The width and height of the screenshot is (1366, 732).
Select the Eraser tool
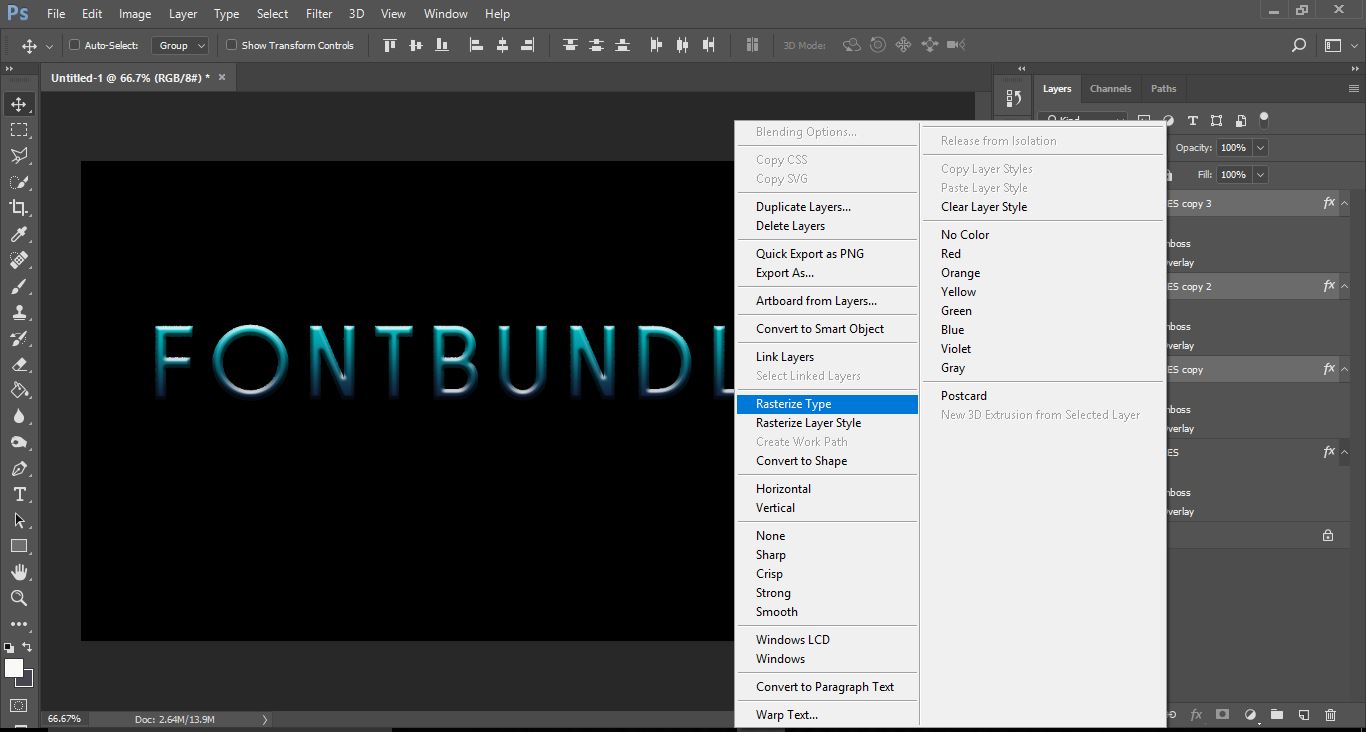[19, 364]
